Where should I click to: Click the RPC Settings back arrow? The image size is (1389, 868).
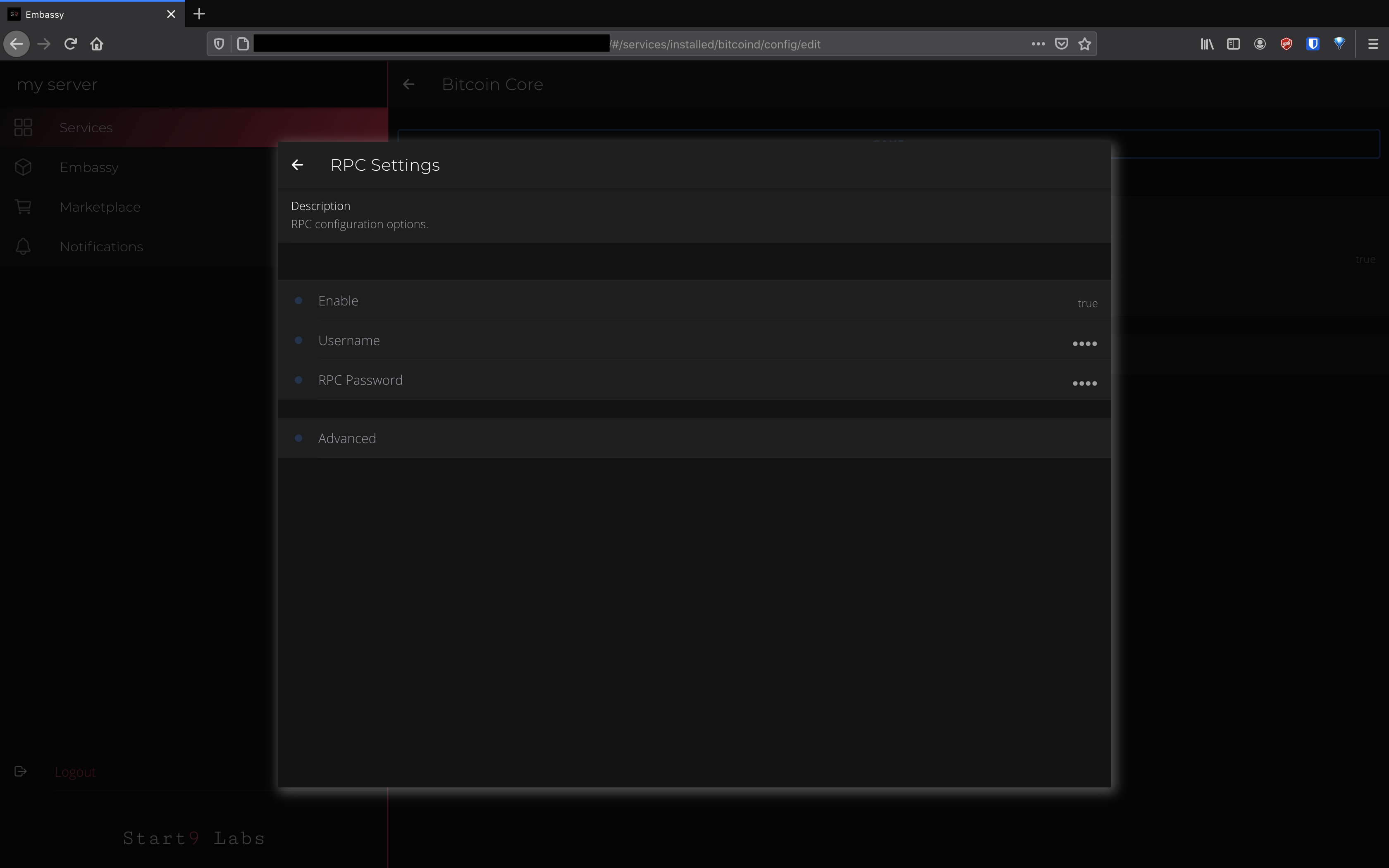[x=297, y=165]
